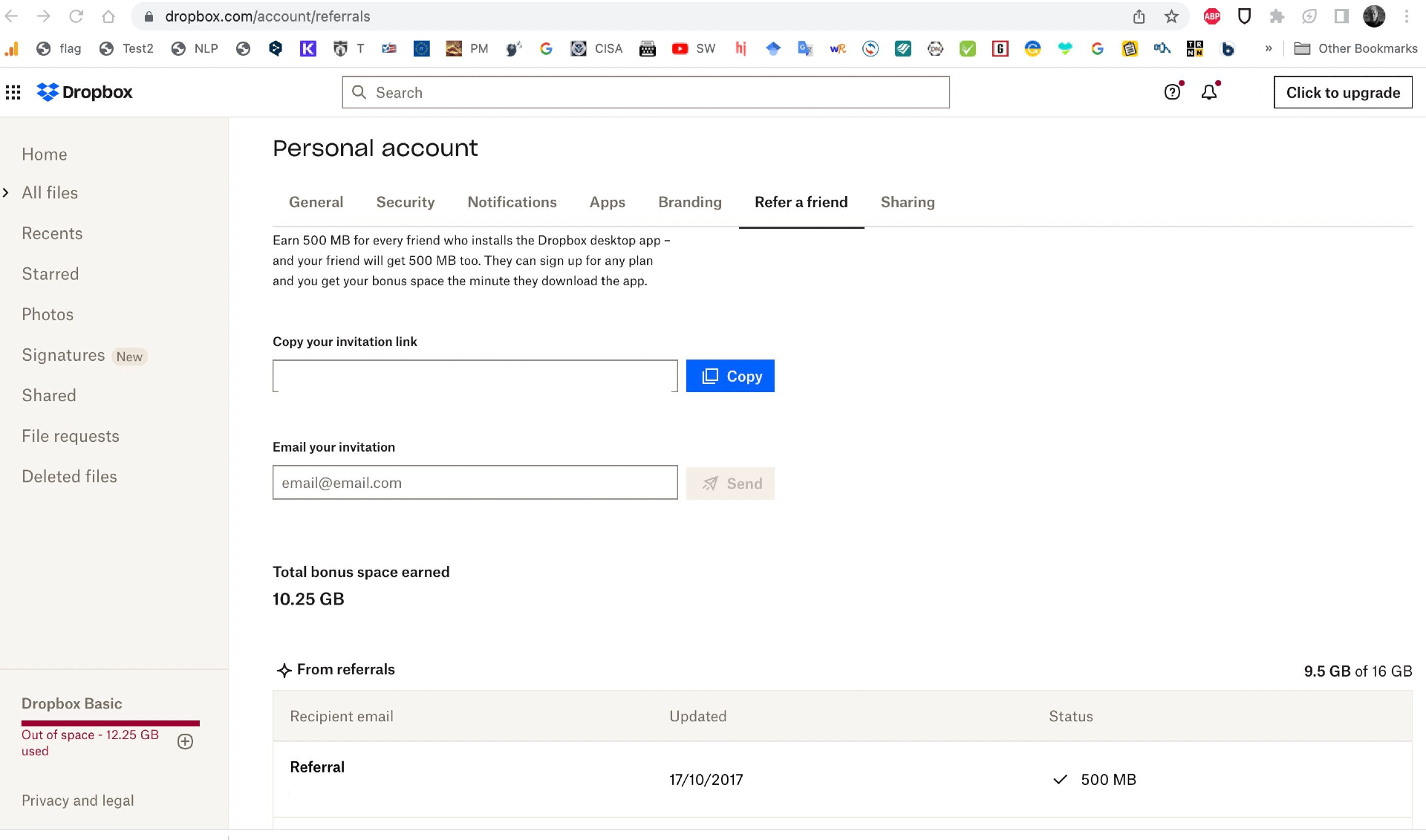The image size is (1426, 840).
Task: Click the 10.25 GB bonus total
Action: click(308, 599)
